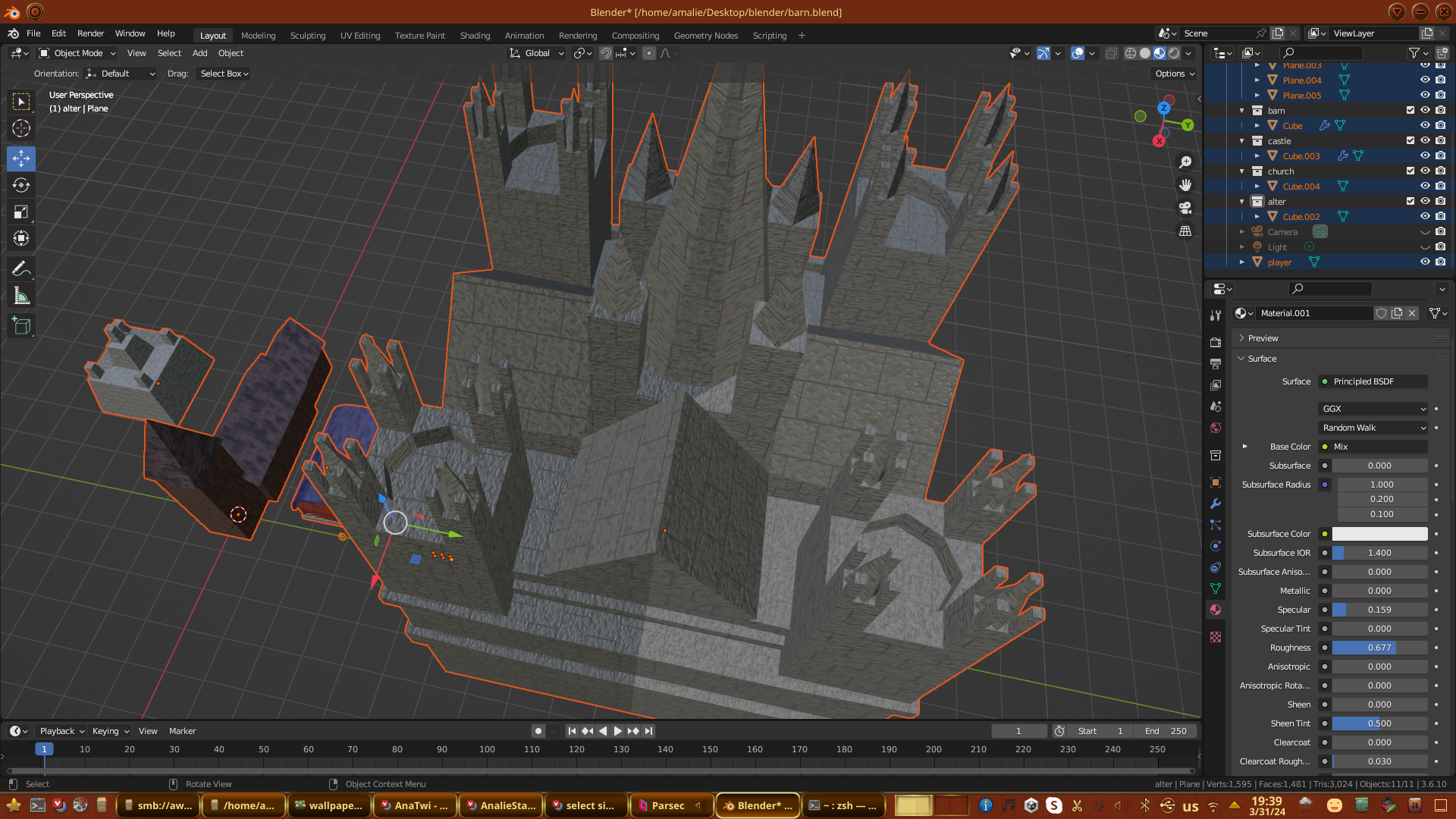Open the Render menu
The width and height of the screenshot is (1456, 819).
[90, 33]
